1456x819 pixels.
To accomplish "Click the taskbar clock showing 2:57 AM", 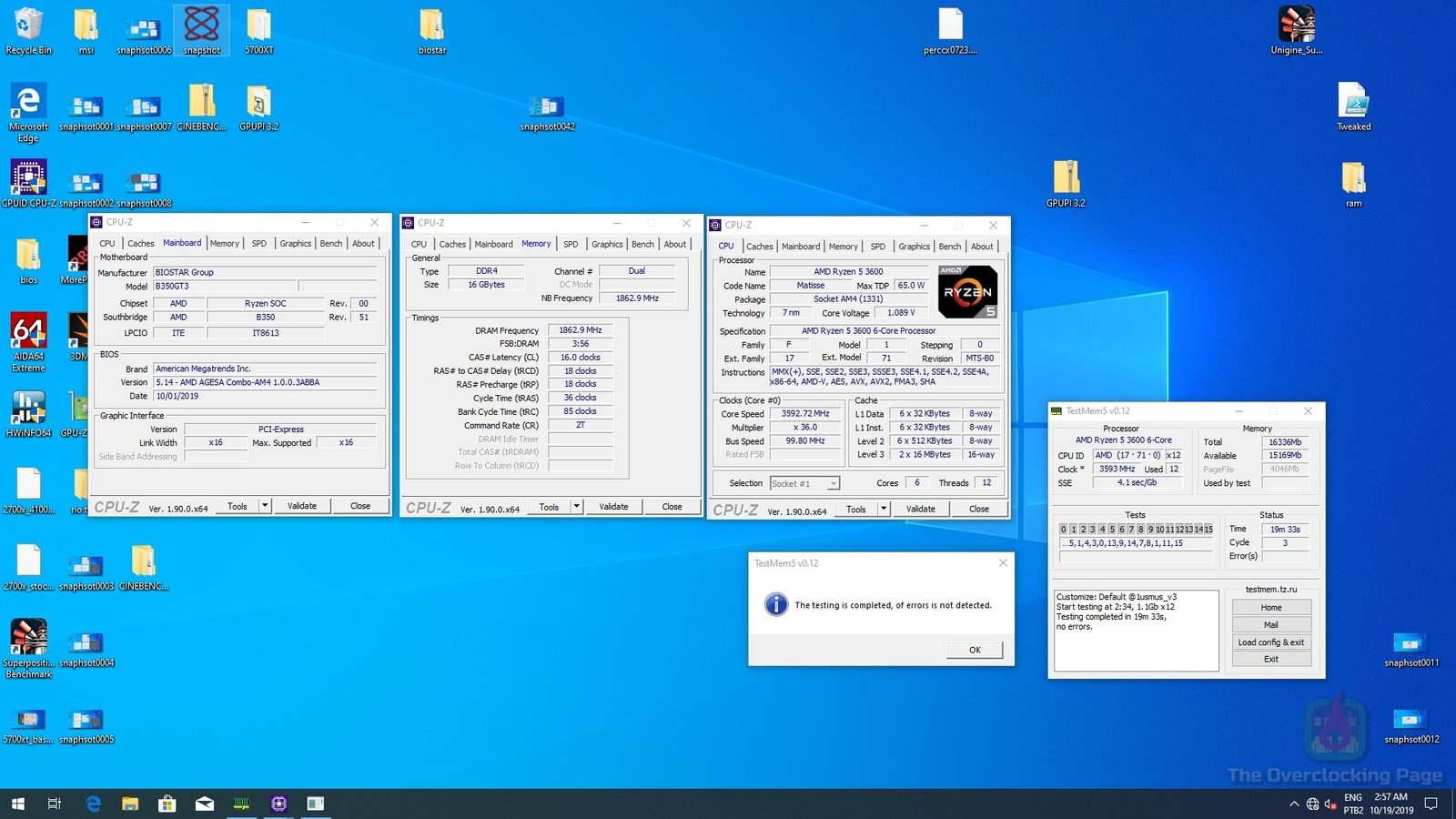I will (1390, 804).
